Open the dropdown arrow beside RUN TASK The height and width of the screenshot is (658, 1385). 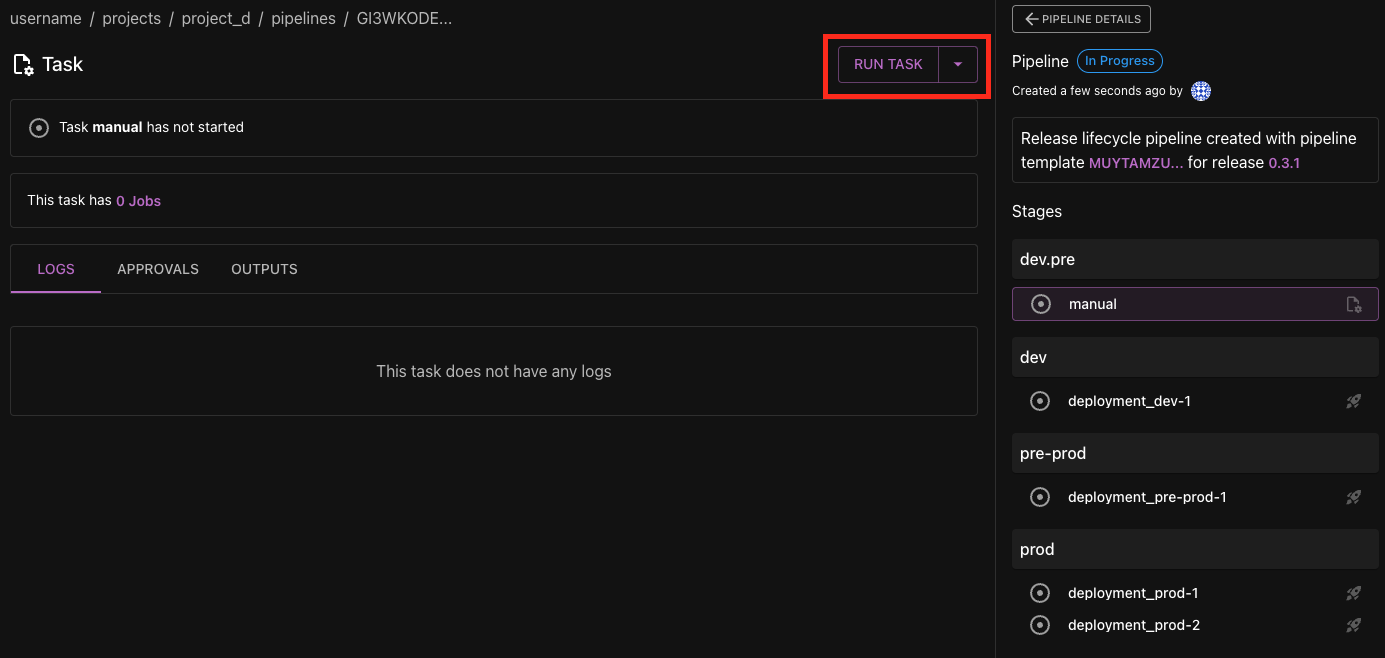(x=958, y=64)
